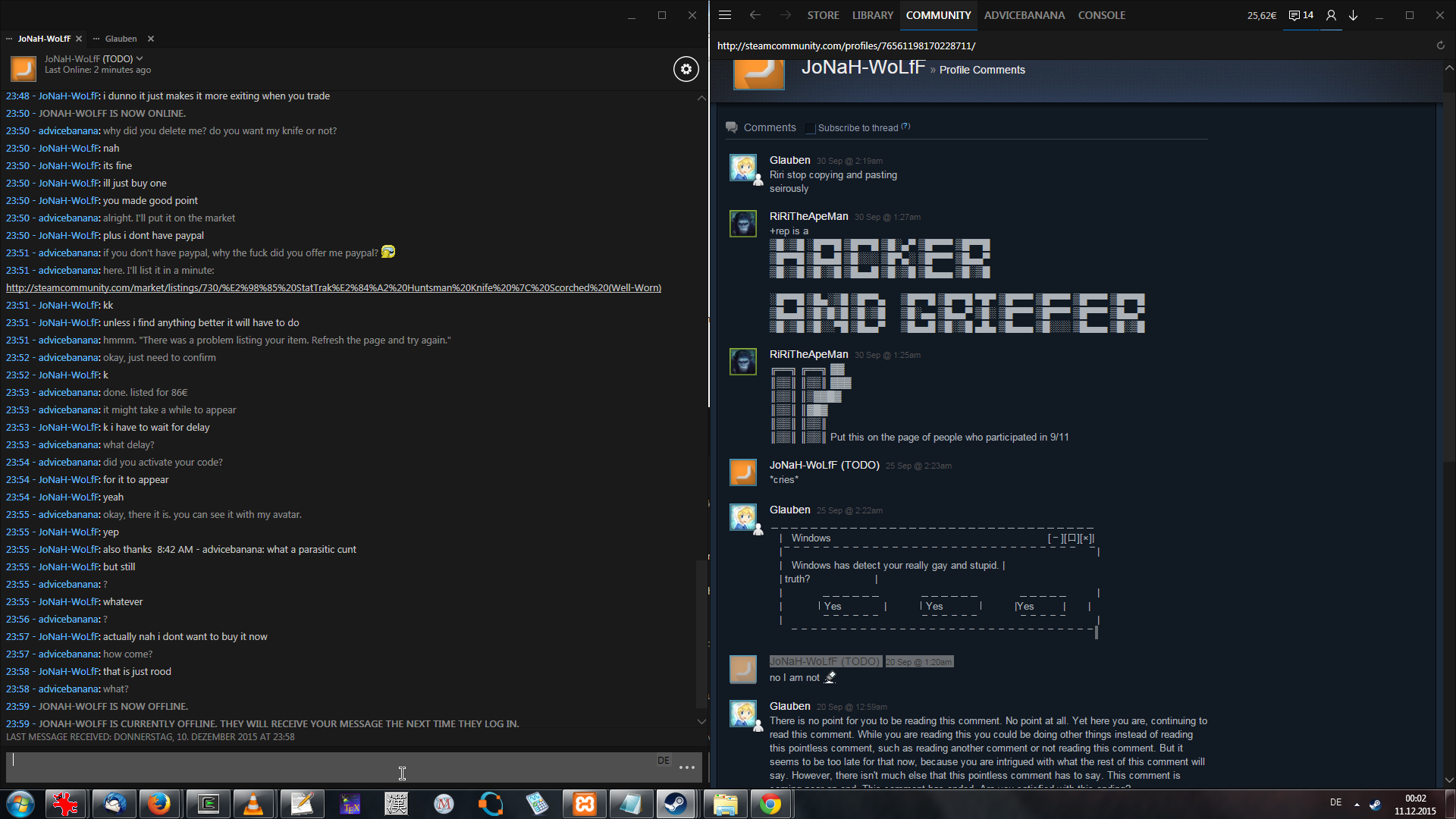This screenshot has height=819, width=1456.
Task: Open chat settings gear icon
Action: click(x=686, y=69)
